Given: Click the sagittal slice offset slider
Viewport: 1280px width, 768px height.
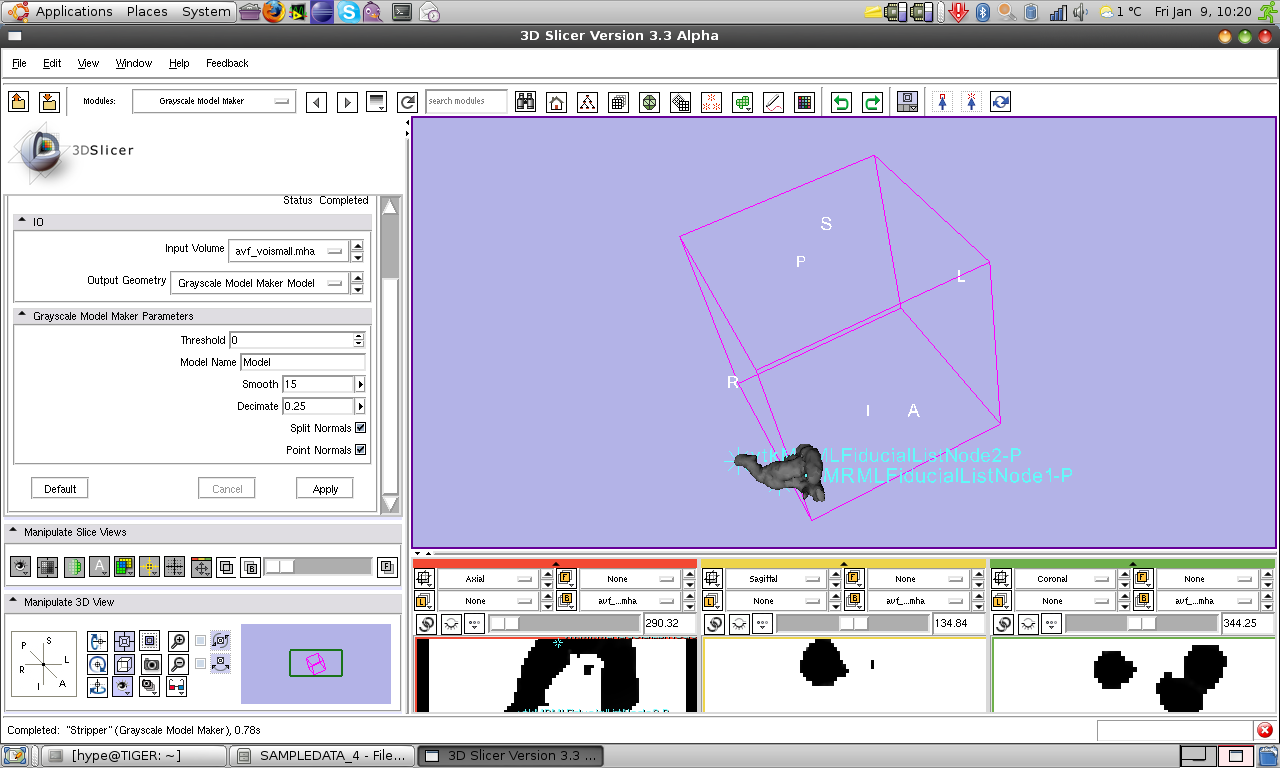Looking at the screenshot, I should point(852,623).
